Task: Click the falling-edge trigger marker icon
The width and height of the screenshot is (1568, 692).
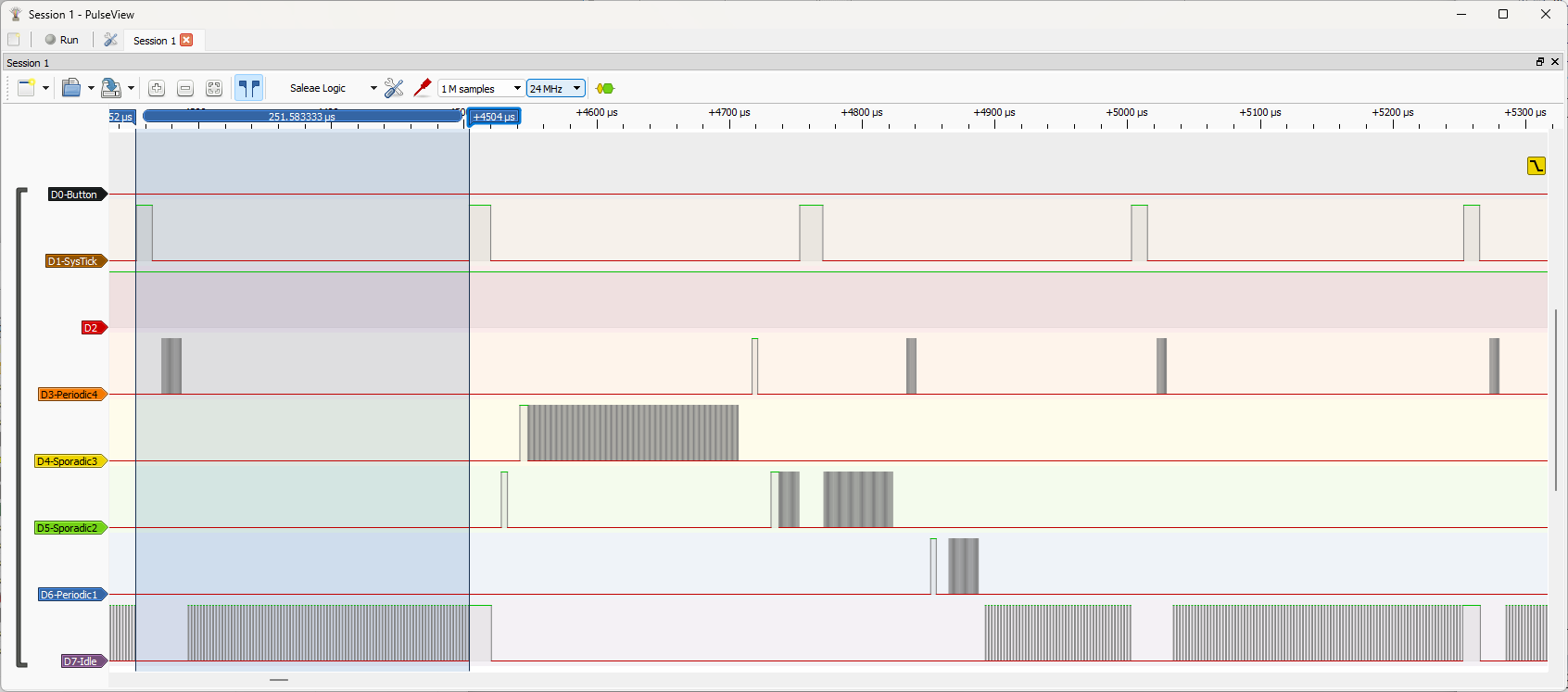Action: 1536,166
